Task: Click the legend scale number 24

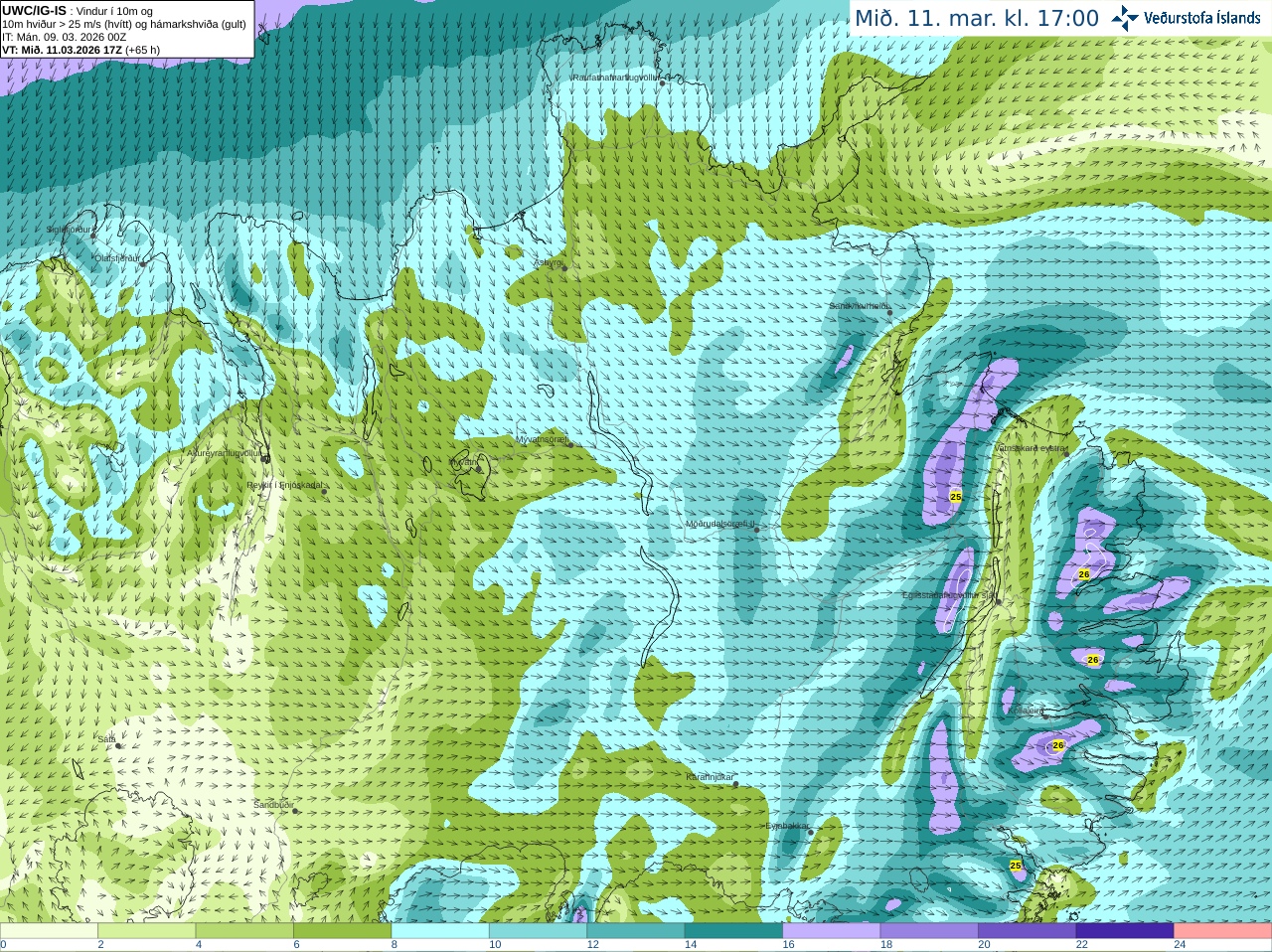Action: [1180, 945]
